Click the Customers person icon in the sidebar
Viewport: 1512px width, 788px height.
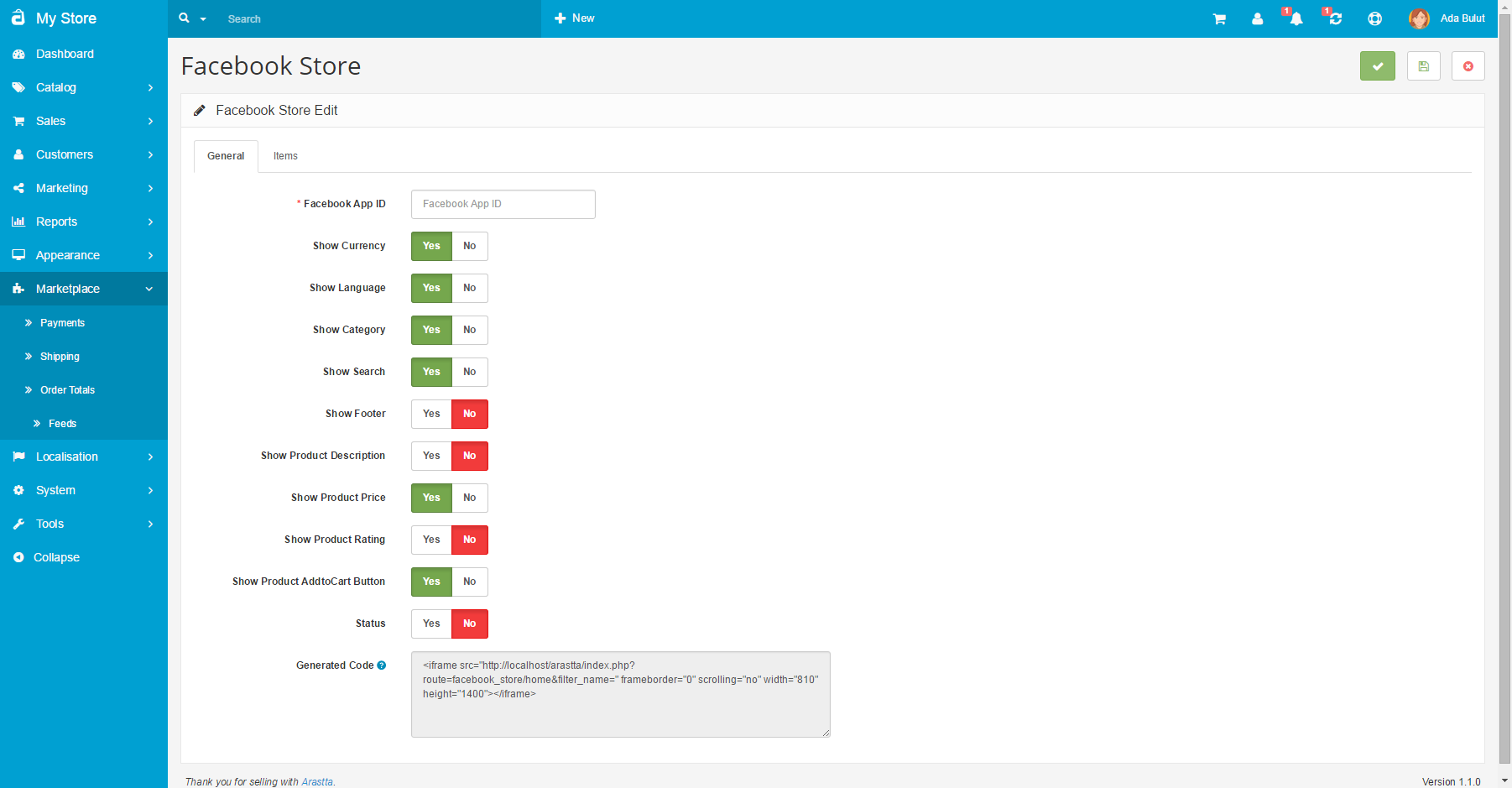pos(18,154)
